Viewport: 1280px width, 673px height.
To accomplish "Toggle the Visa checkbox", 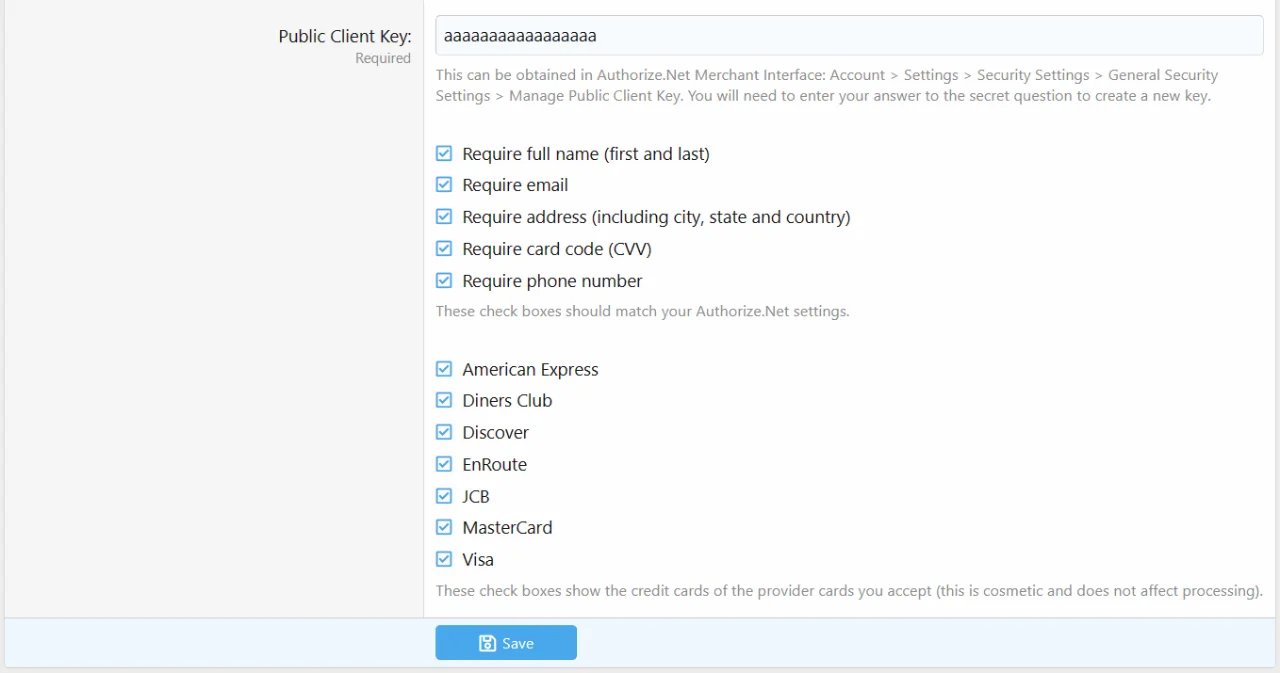I will point(444,559).
